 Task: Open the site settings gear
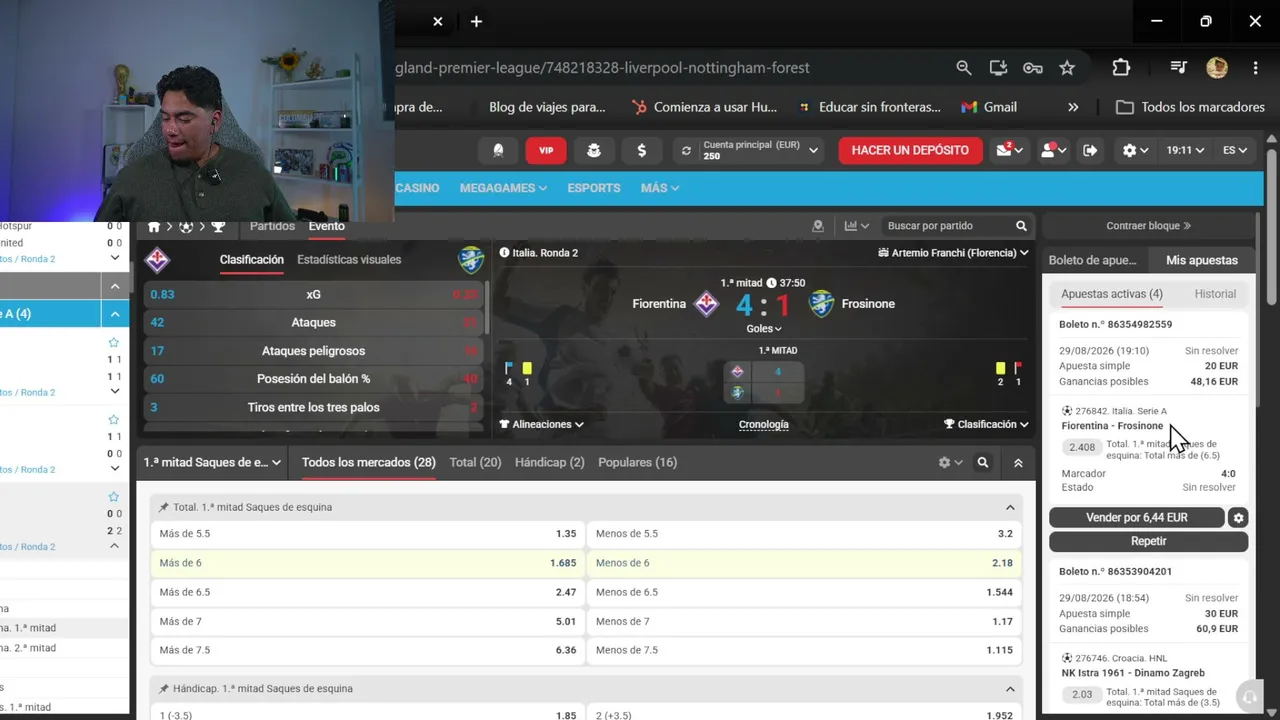tap(1135, 150)
